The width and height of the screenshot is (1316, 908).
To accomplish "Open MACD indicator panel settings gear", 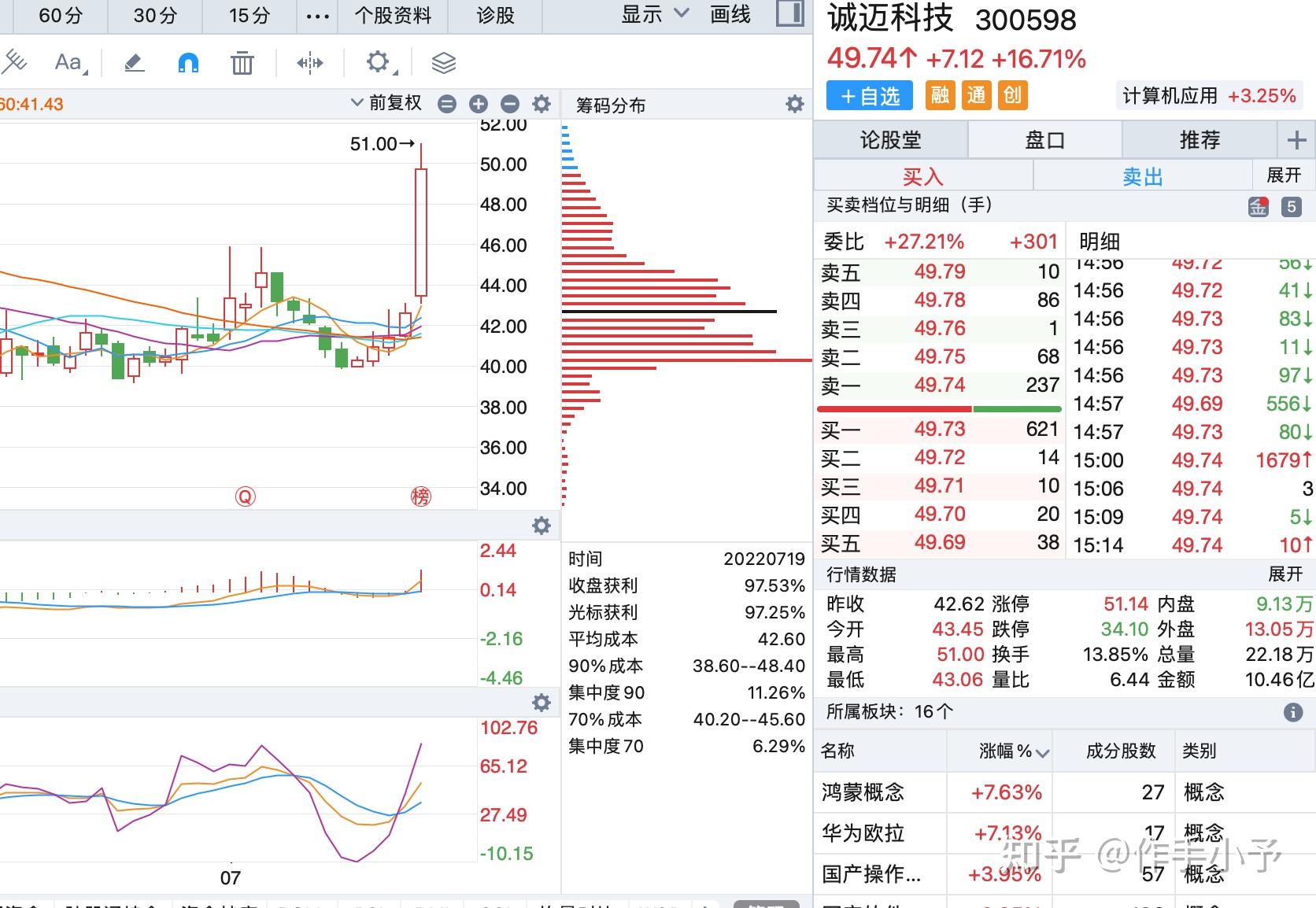I will click(542, 526).
